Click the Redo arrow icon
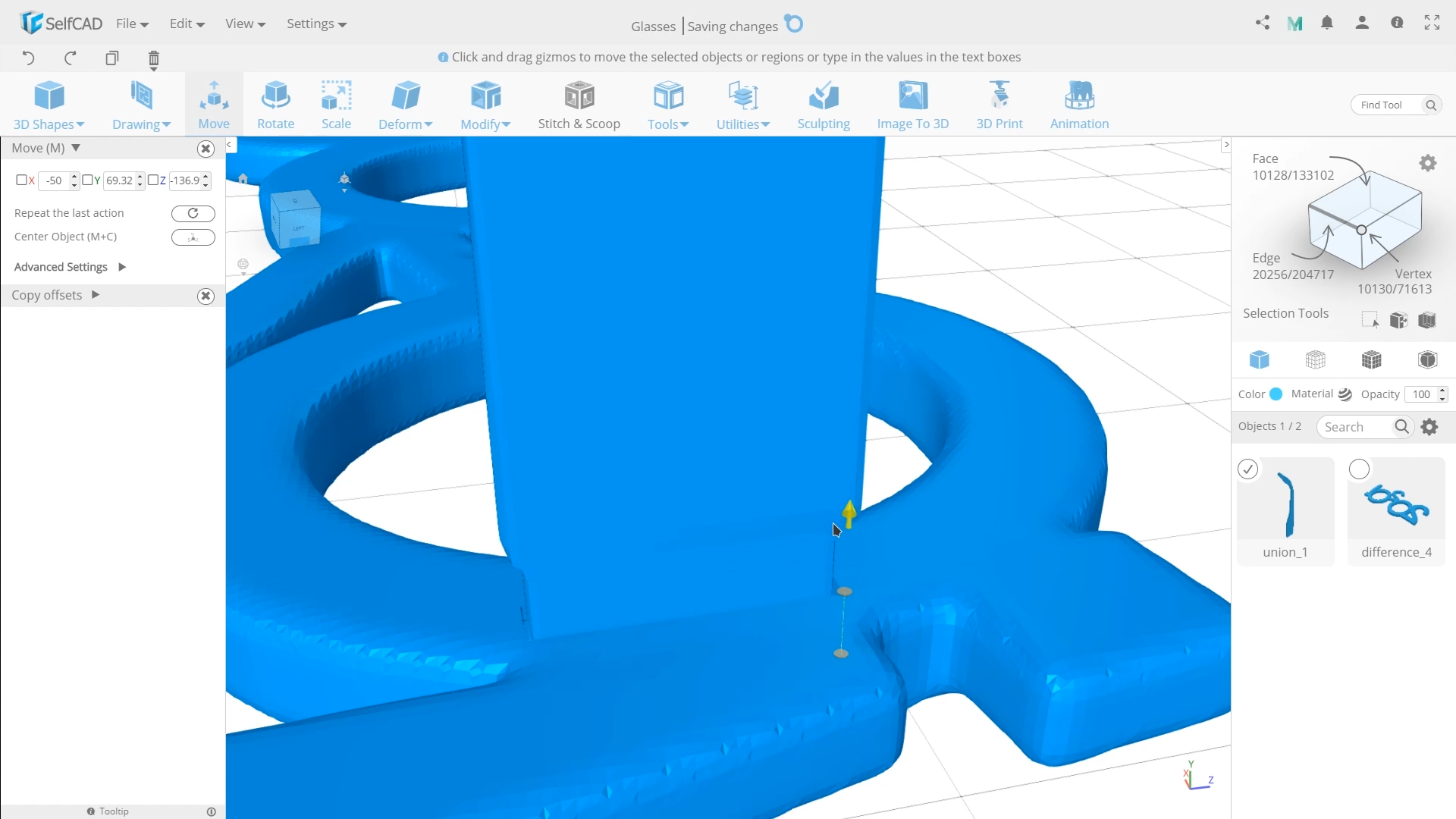This screenshot has width=1456, height=819. 71,58
